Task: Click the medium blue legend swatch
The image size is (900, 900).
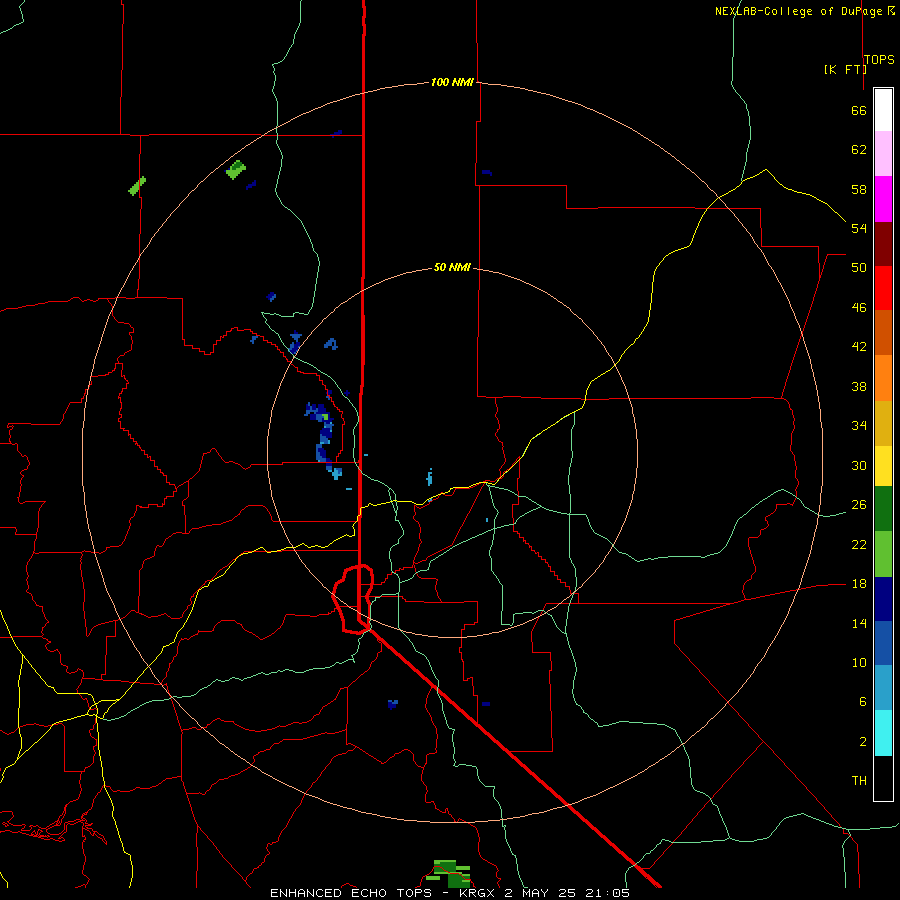Action: (x=883, y=643)
